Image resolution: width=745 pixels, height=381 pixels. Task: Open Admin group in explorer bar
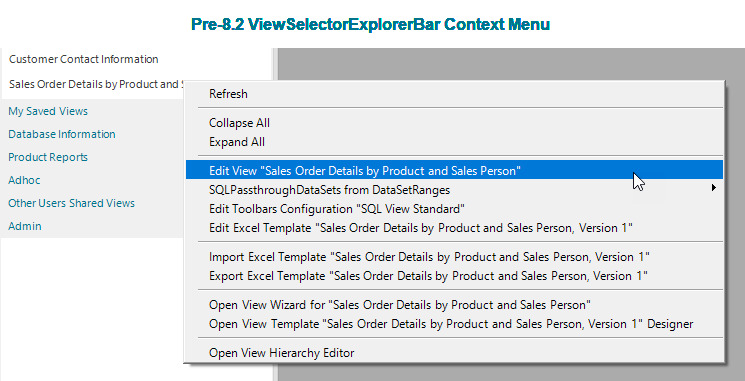(x=25, y=226)
